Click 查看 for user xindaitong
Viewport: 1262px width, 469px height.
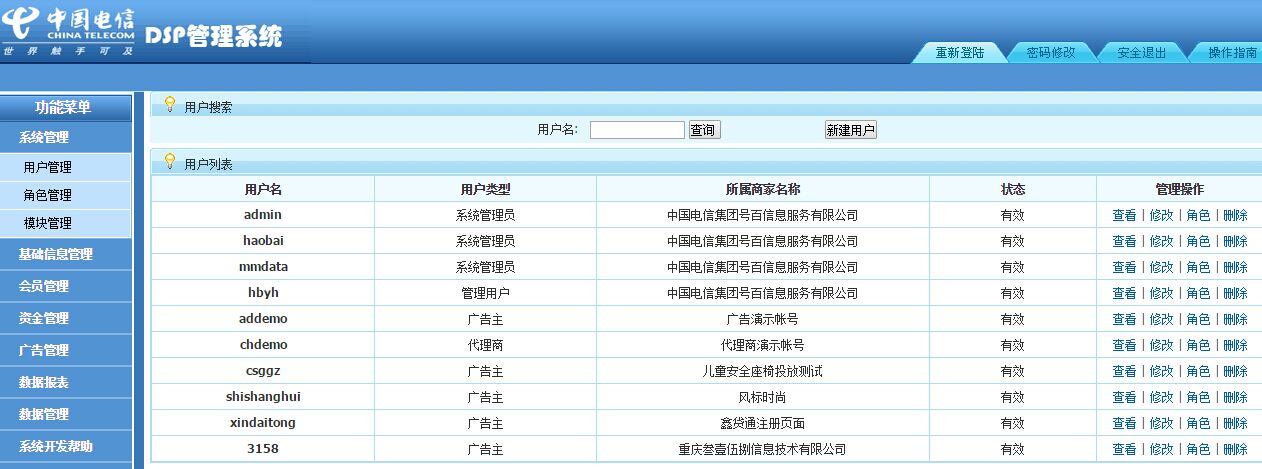pyautogui.click(x=1124, y=423)
